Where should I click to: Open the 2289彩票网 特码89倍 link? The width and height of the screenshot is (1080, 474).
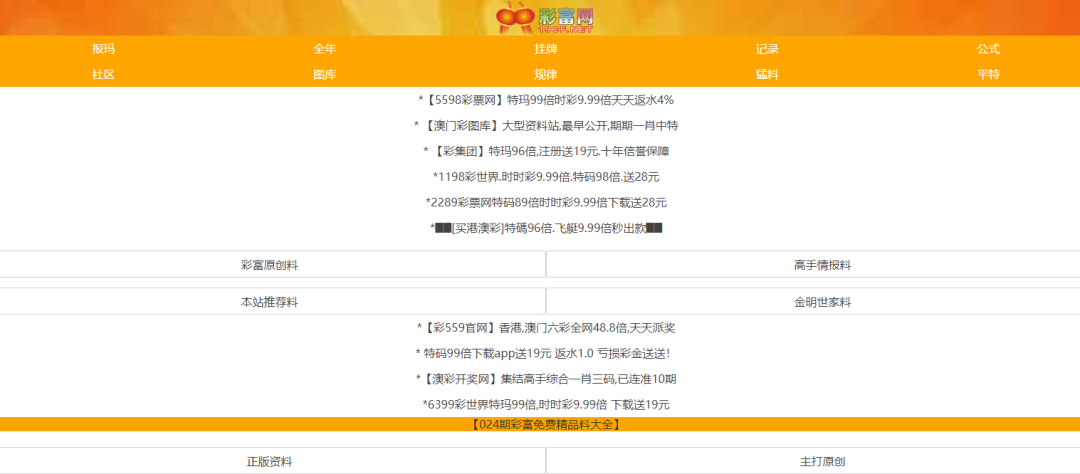click(x=546, y=202)
